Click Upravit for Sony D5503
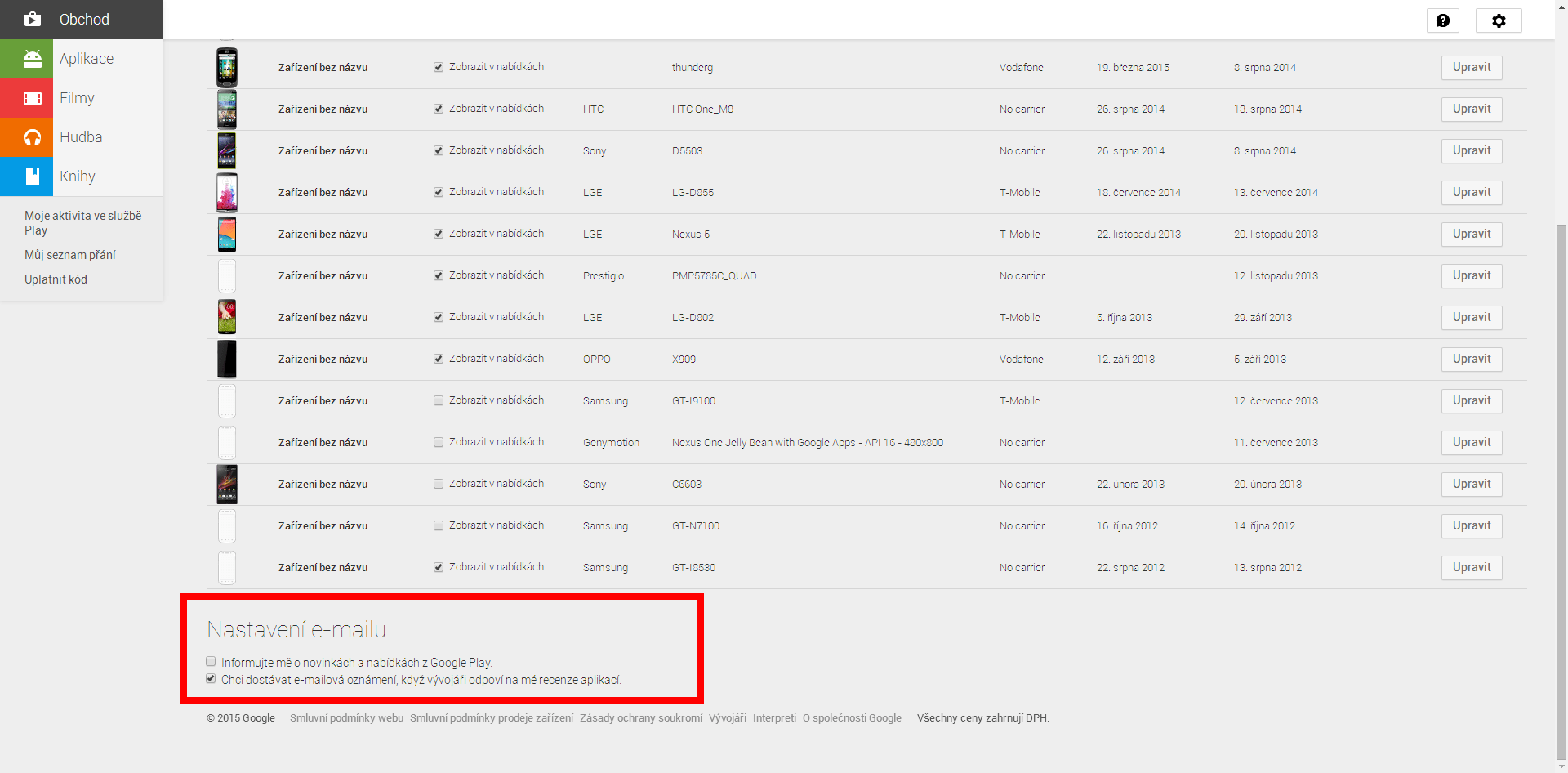Image resolution: width=1568 pixels, height=773 pixels. point(1472,151)
